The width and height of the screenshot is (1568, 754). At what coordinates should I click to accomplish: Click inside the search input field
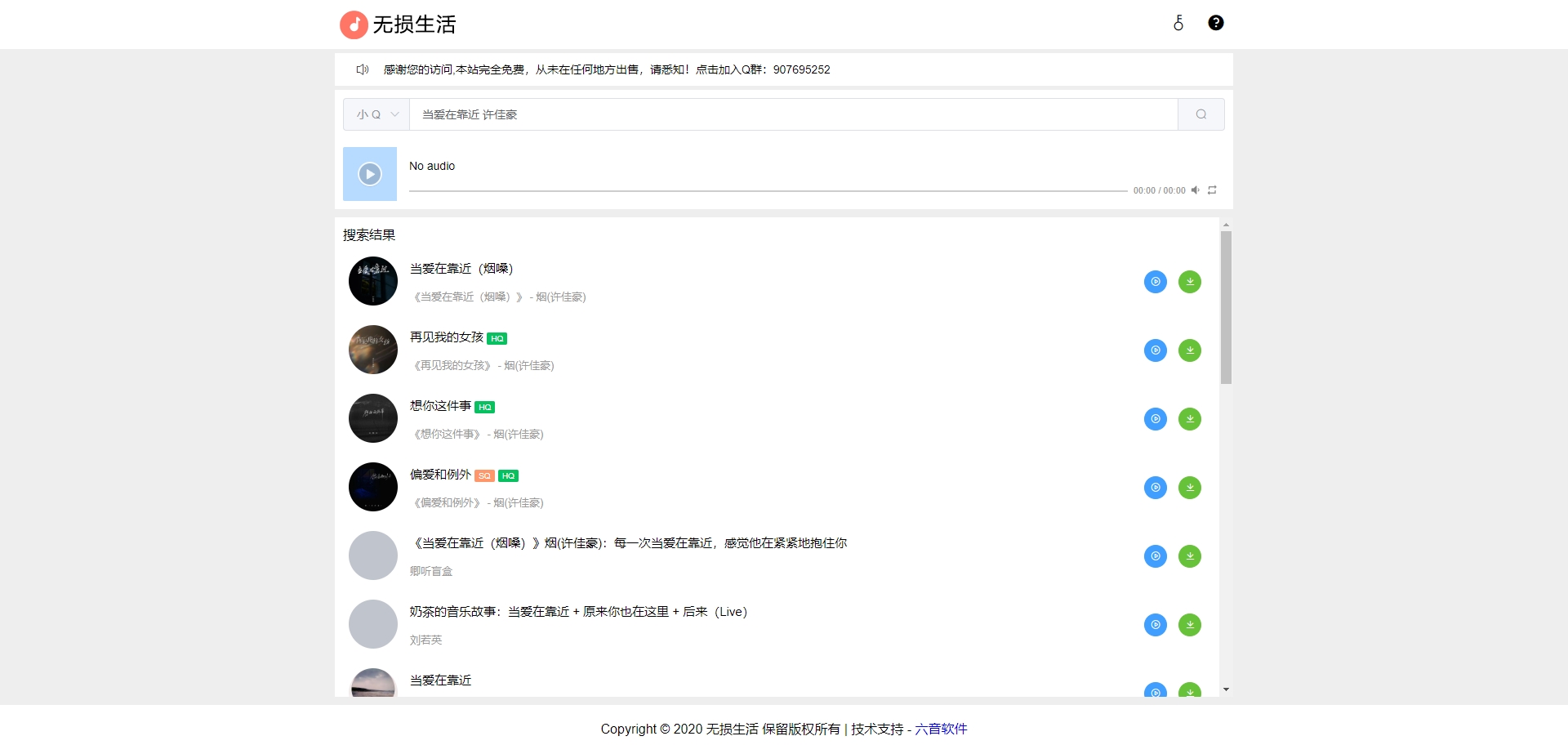pos(792,114)
